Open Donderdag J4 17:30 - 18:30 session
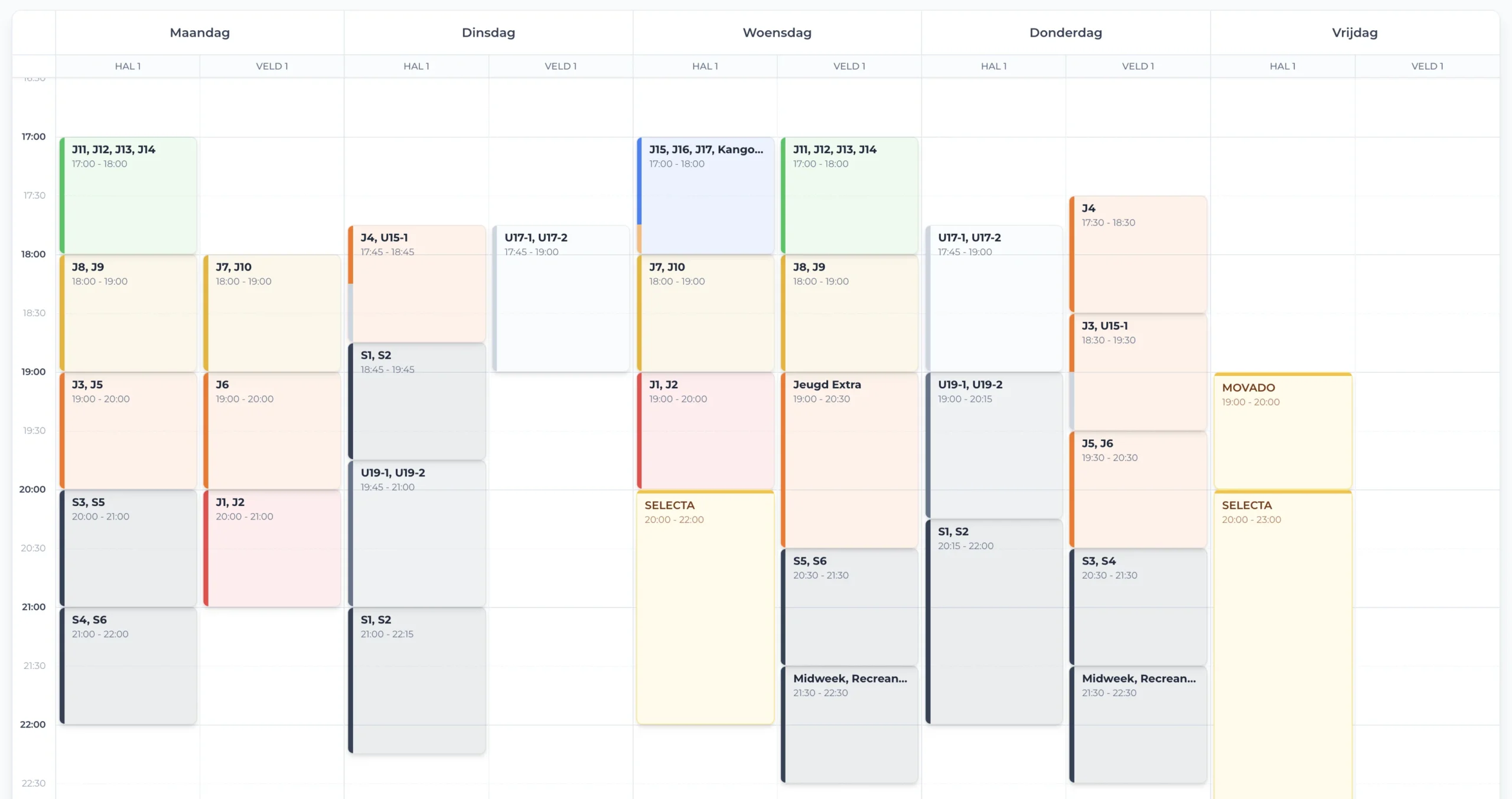The image size is (1512, 799). pyautogui.click(x=1138, y=254)
